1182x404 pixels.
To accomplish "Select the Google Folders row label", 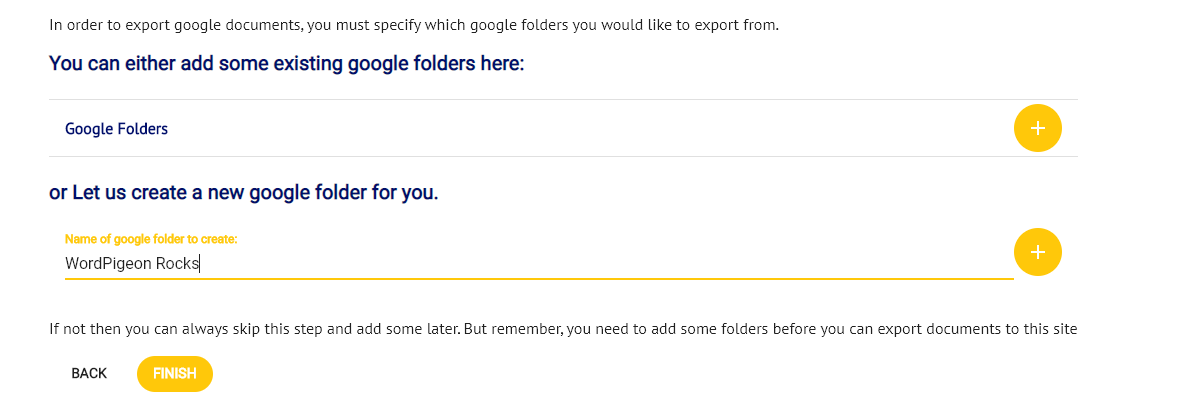I will click(116, 129).
